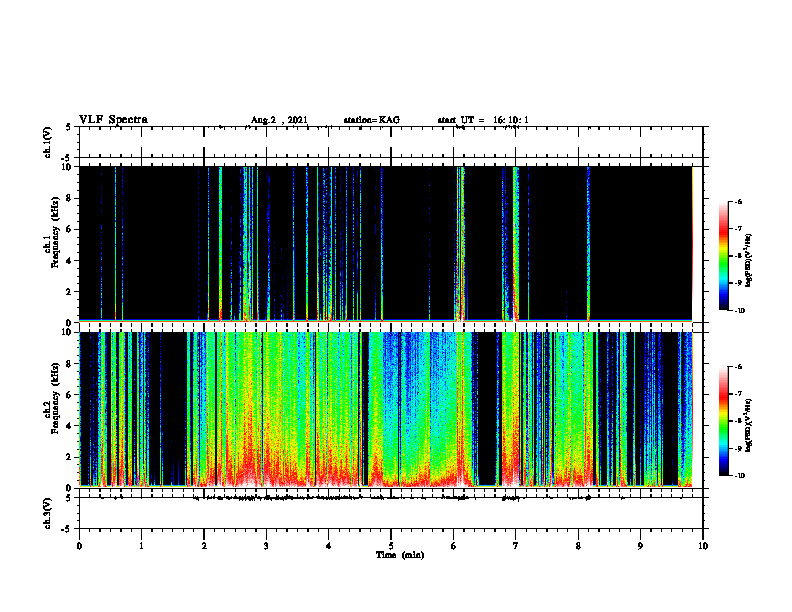Click time-axis tick label "3"

pyautogui.click(x=266, y=546)
